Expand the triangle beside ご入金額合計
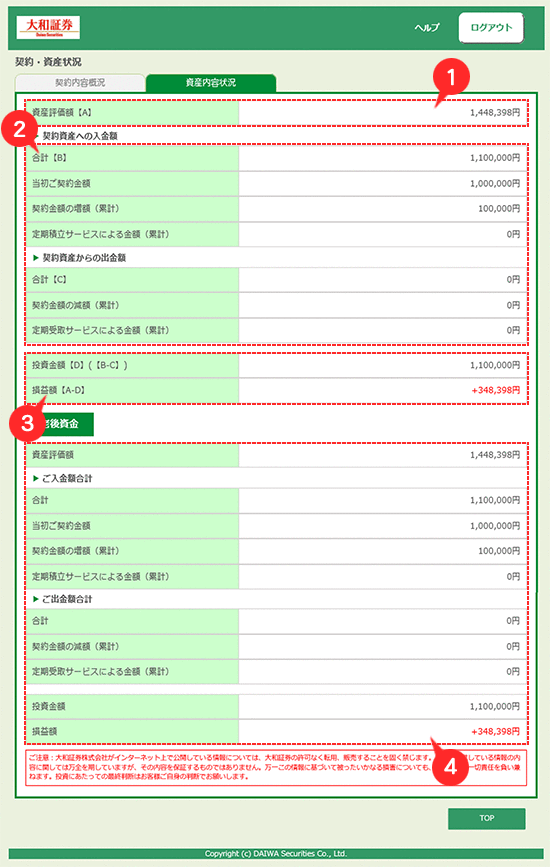 pyautogui.click(x=36, y=478)
